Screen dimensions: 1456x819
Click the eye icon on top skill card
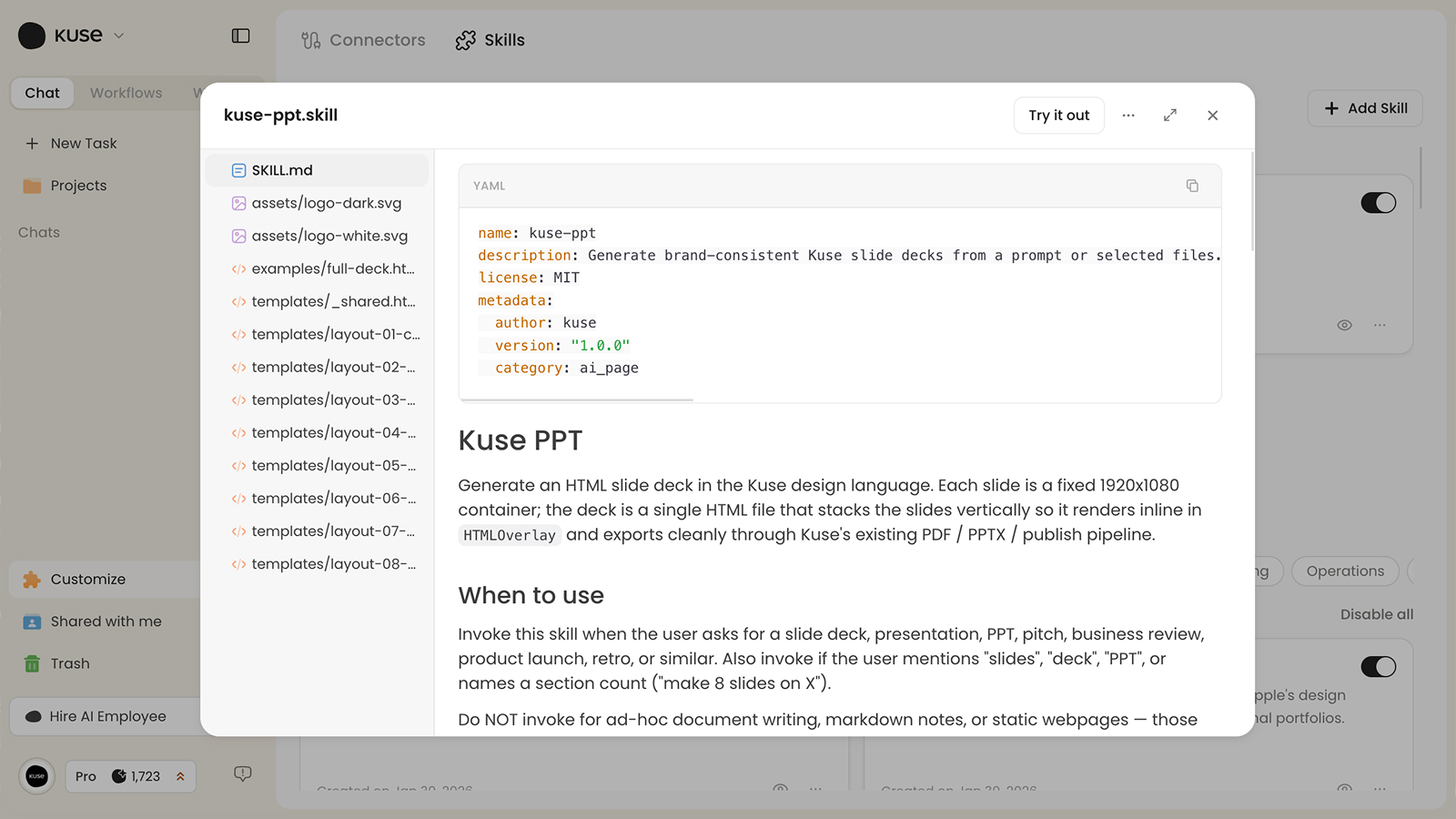pyautogui.click(x=1344, y=325)
